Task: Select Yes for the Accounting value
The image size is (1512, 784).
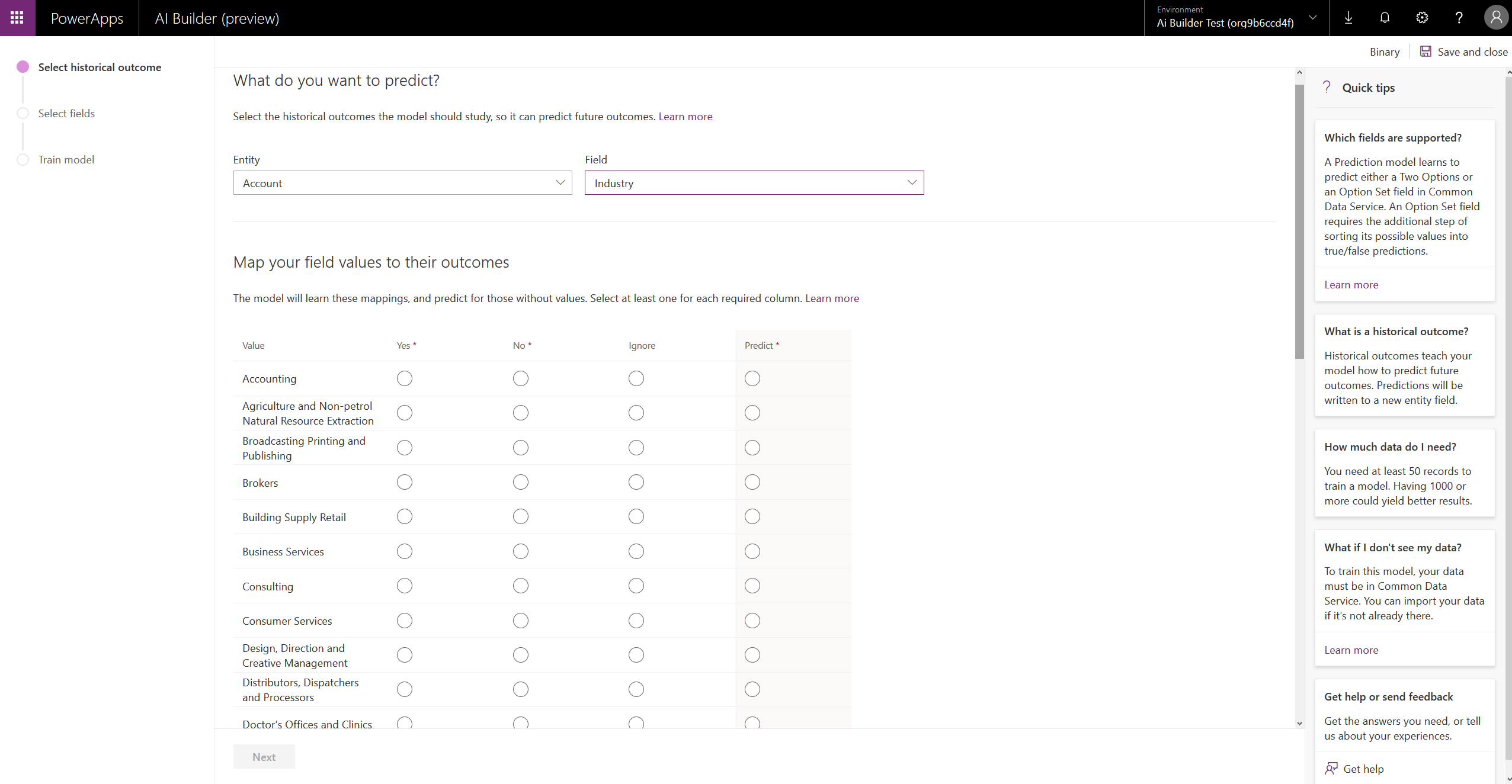Action: (405, 378)
